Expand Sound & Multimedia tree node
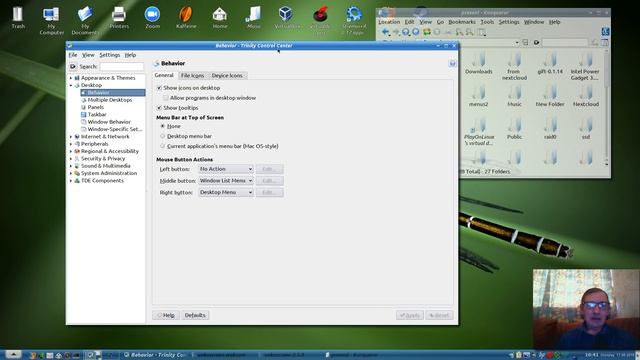 (71, 166)
